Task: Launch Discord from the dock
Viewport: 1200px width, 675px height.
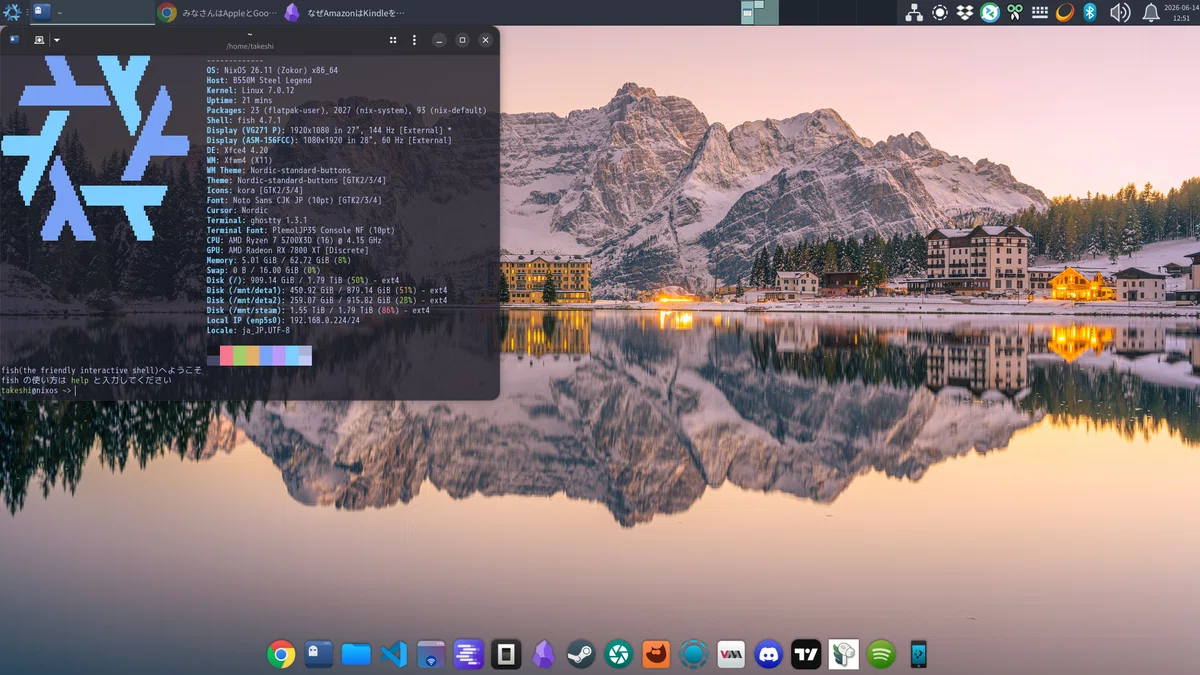Action: pyautogui.click(x=769, y=654)
